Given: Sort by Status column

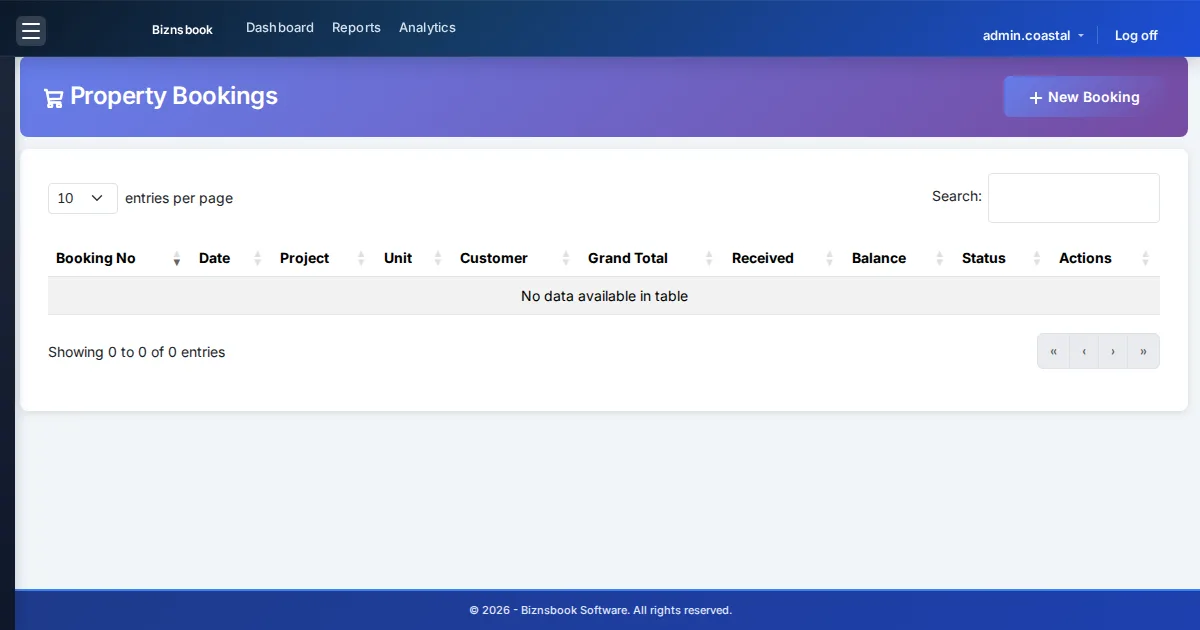Looking at the screenshot, I should pos(1002,258).
